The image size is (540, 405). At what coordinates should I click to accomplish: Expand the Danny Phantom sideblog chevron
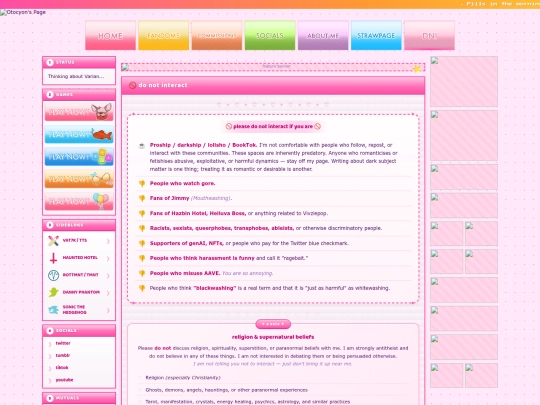pos(108,293)
